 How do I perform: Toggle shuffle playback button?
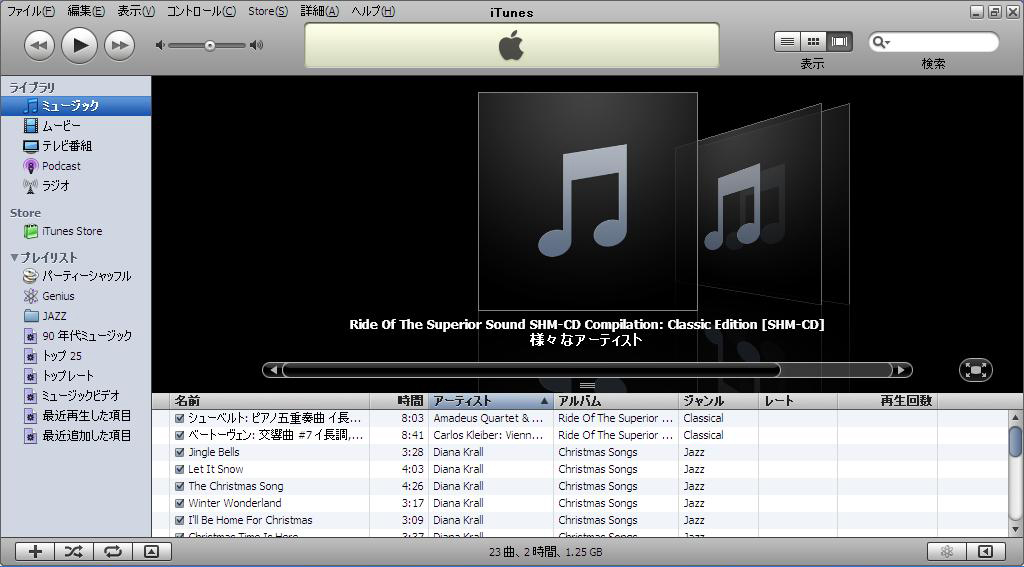74,552
